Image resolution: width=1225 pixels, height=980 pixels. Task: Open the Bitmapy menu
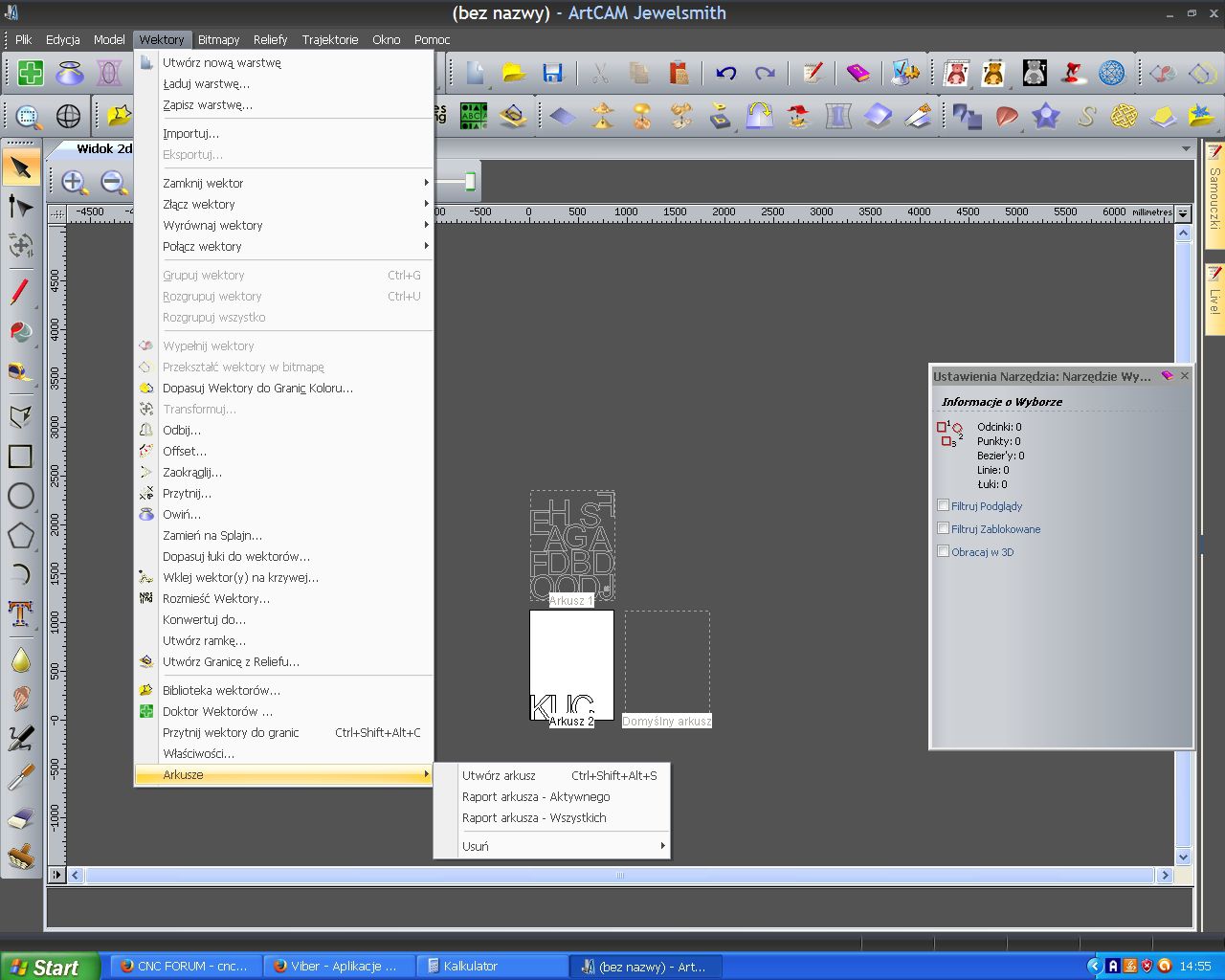[219, 39]
